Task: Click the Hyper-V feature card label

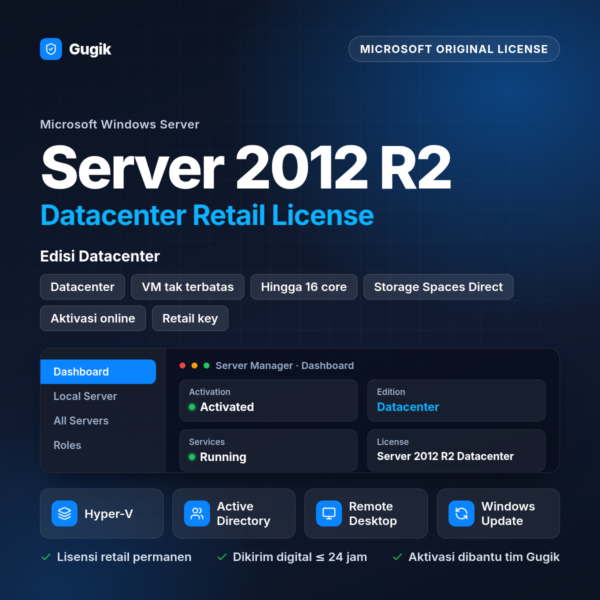Action: tap(109, 514)
